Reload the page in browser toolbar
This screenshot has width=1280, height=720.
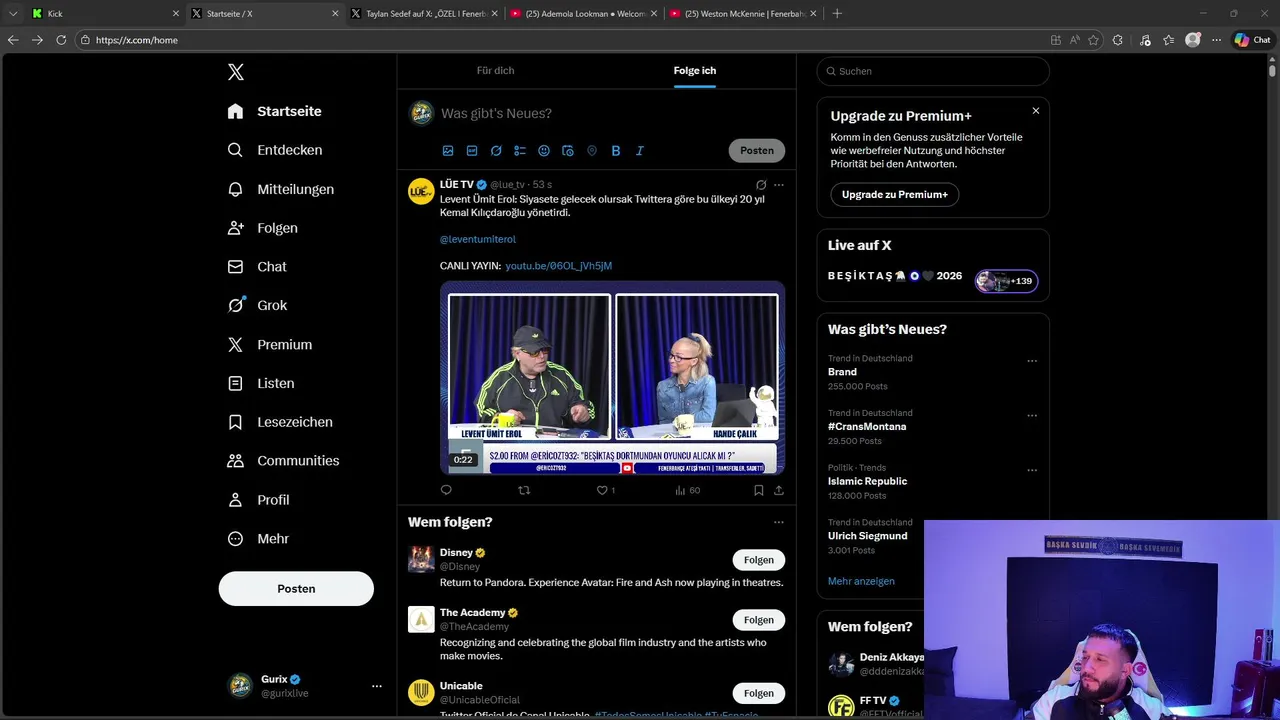click(x=61, y=40)
